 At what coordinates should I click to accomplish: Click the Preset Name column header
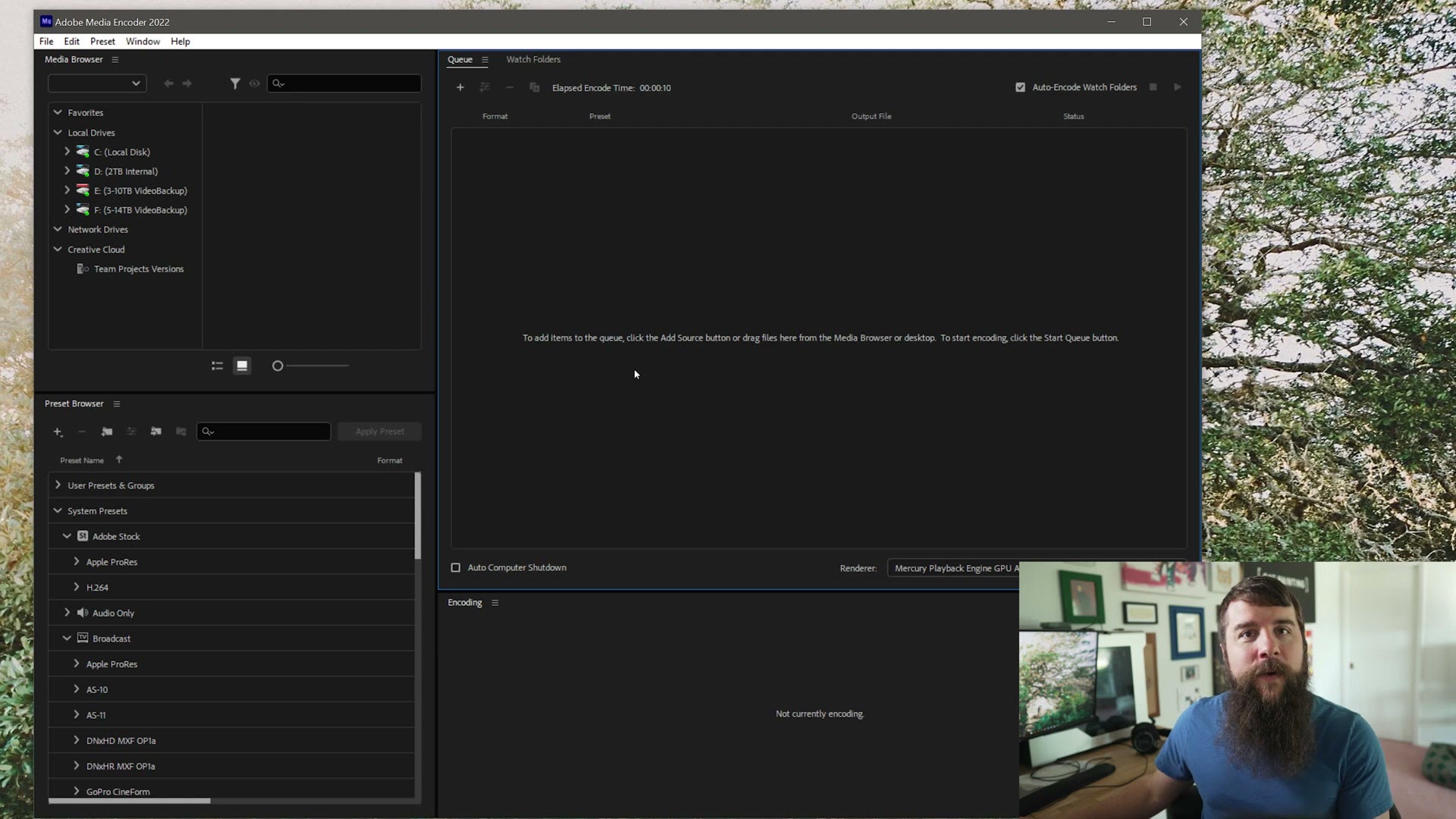click(82, 460)
